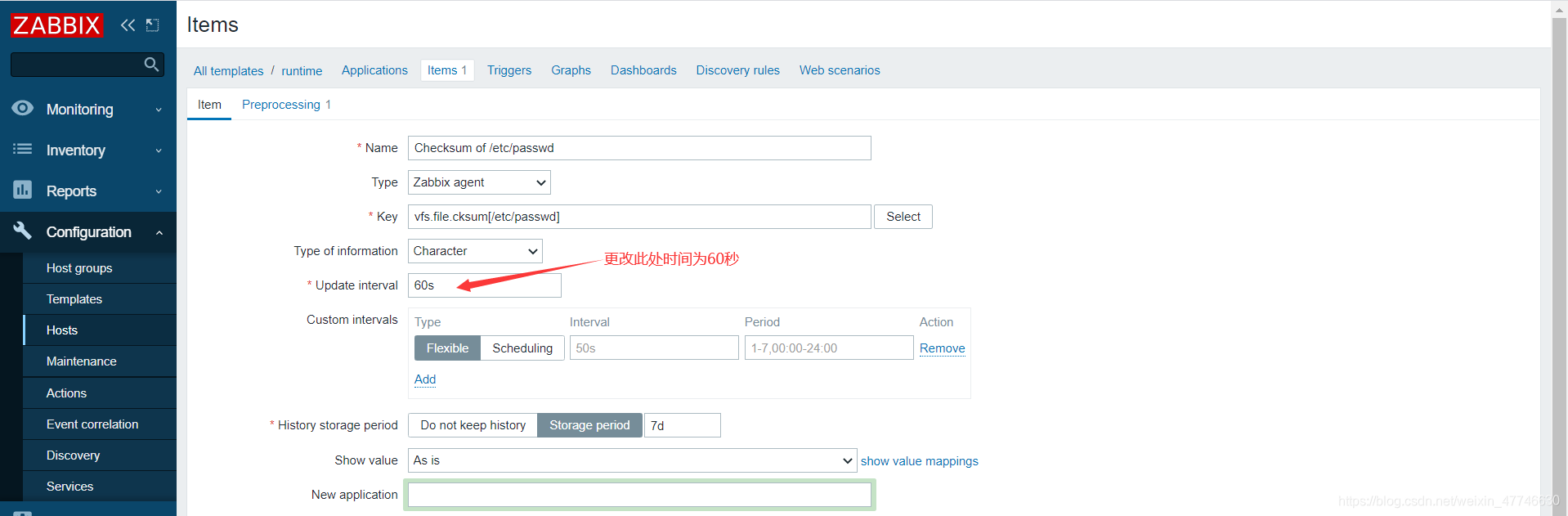Select Scheduling interval type
The width and height of the screenshot is (1568, 516).
point(522,348)
